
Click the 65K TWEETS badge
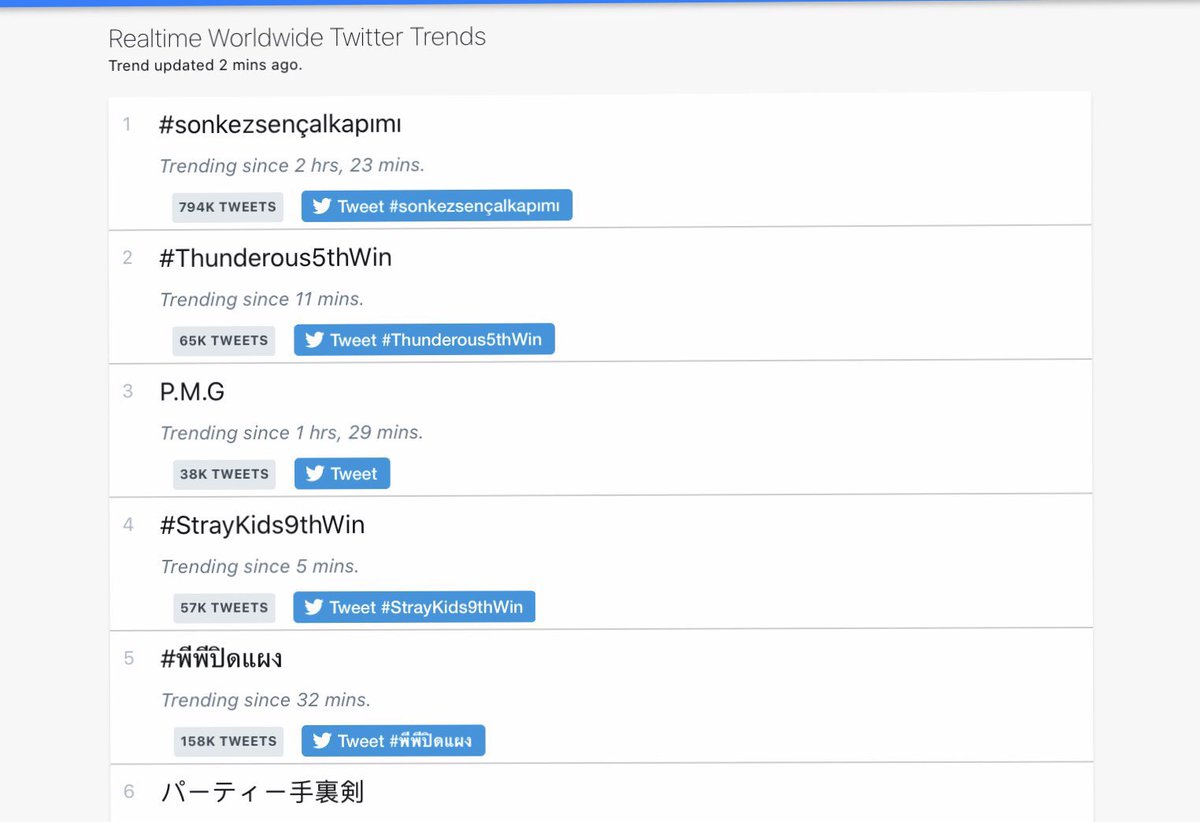(x=224, y=341)
